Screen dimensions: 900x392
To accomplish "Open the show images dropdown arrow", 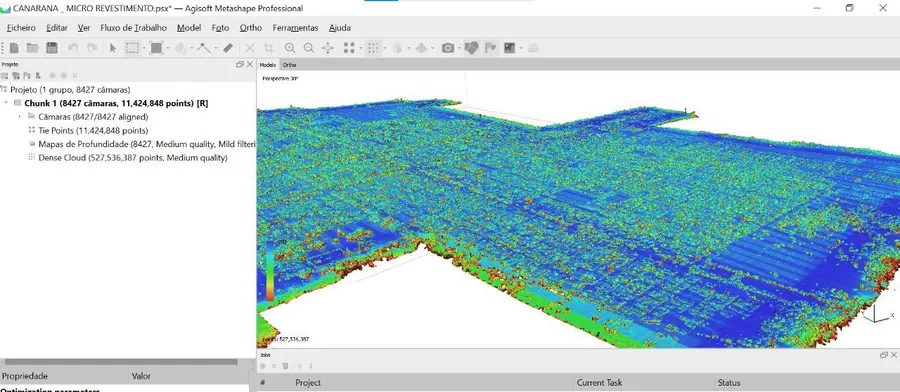I will pos(521,48).
